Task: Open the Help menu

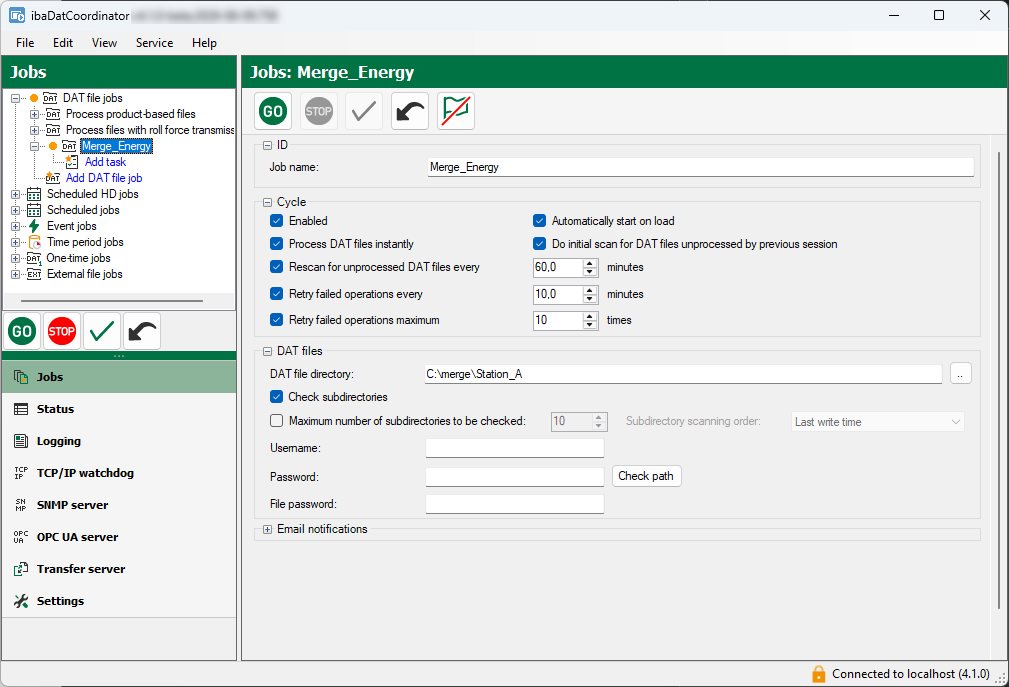Action: pyautogui.click(x=204, y=42)
